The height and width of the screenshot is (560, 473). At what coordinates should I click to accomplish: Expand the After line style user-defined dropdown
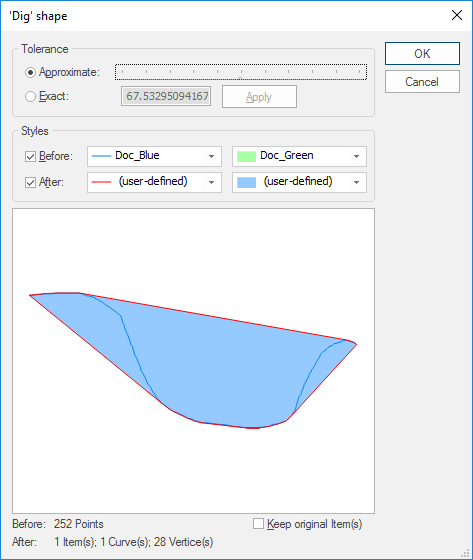coord(154,182)
